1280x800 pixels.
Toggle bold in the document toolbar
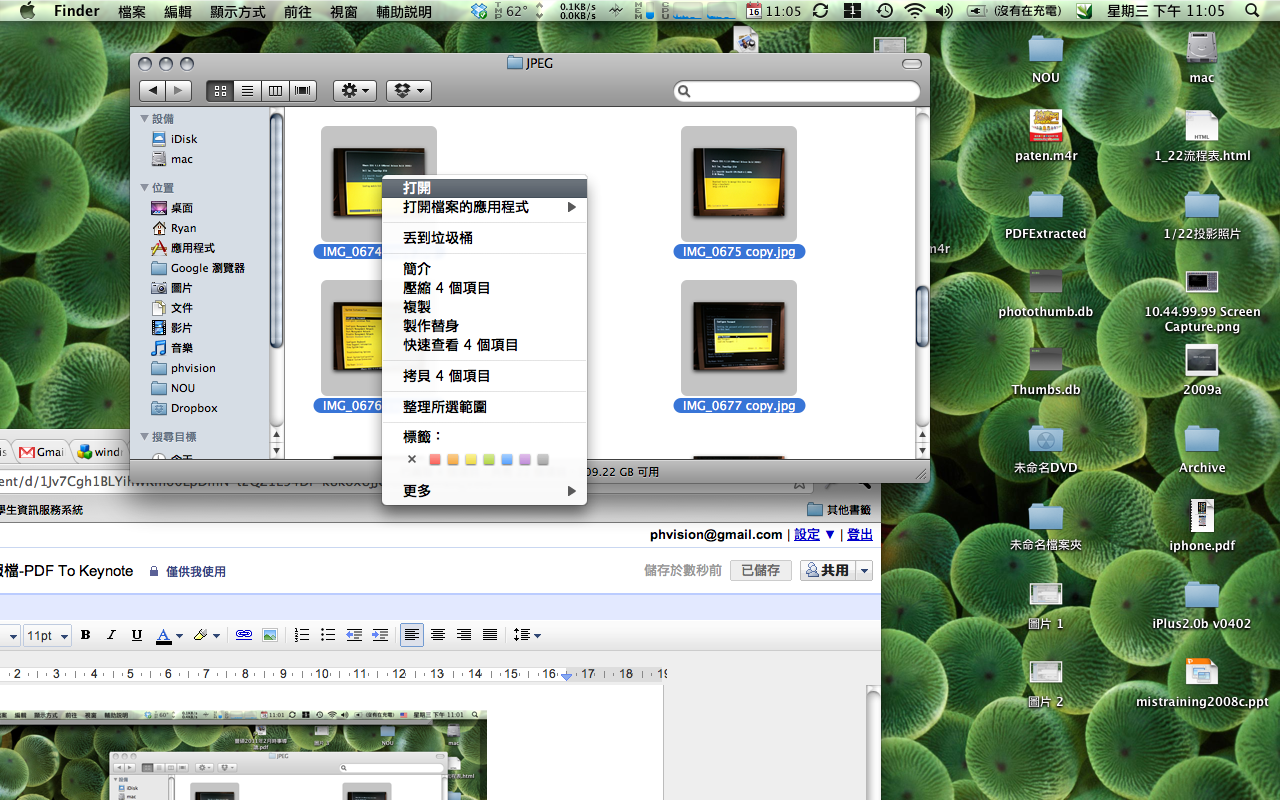[85, 635]
